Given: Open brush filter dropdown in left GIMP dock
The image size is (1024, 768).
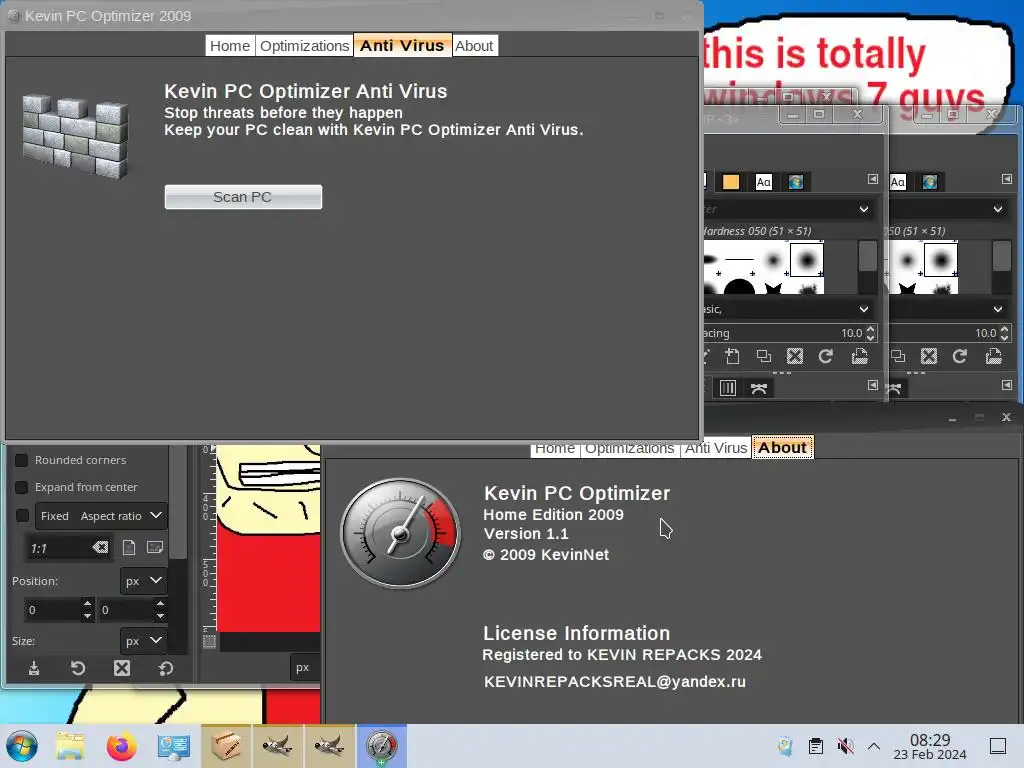Looking at the screenshot, I should (864, 209).
